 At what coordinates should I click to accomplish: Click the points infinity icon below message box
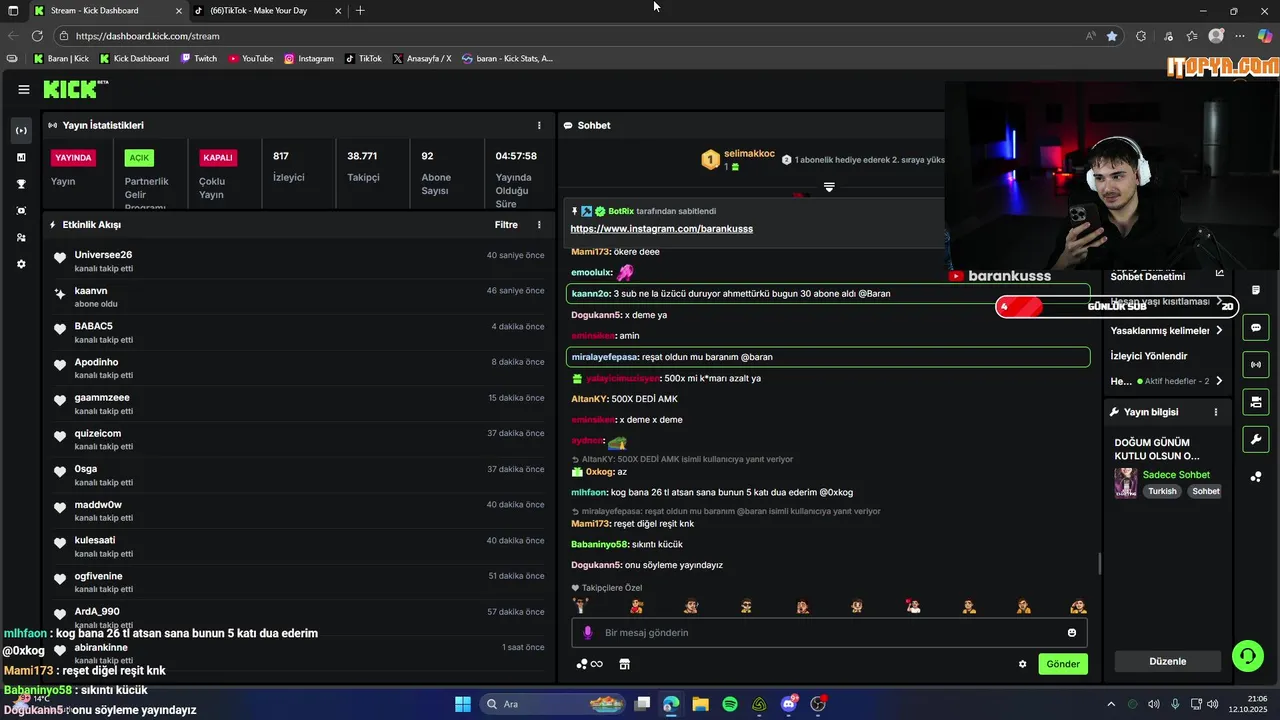point(590,664)
